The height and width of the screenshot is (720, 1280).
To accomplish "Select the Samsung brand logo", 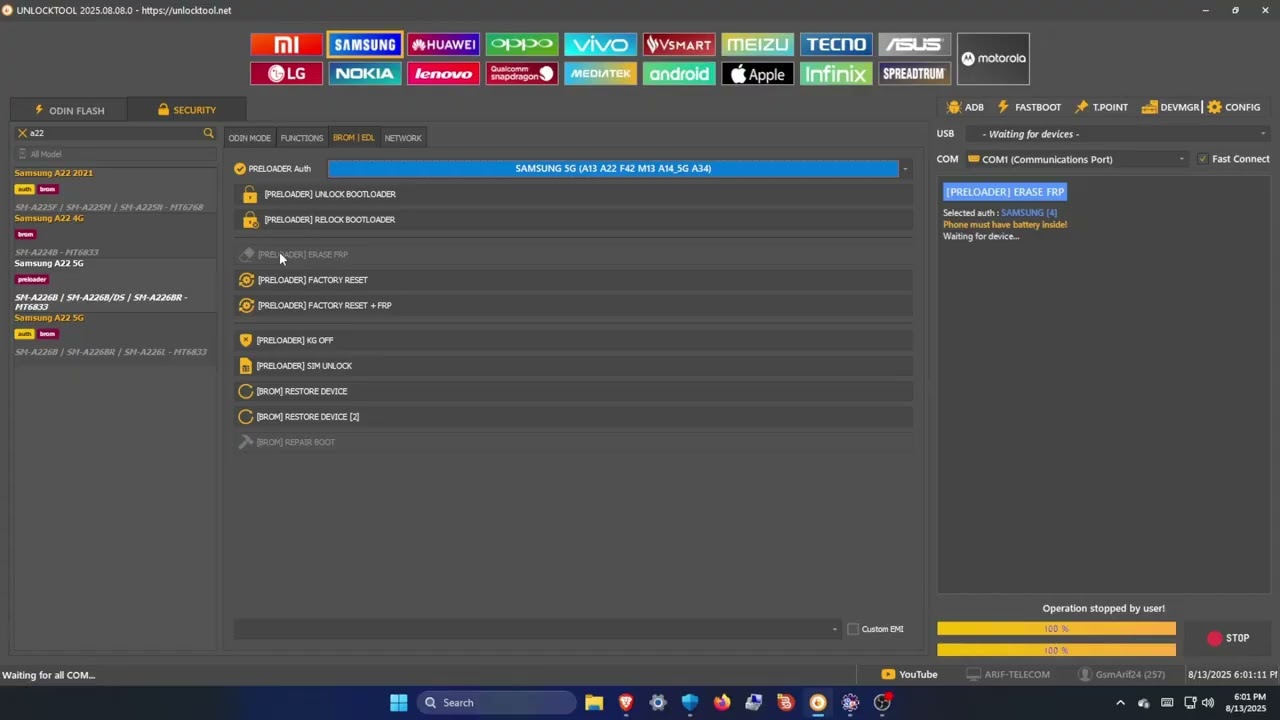I will pos(365,45).
